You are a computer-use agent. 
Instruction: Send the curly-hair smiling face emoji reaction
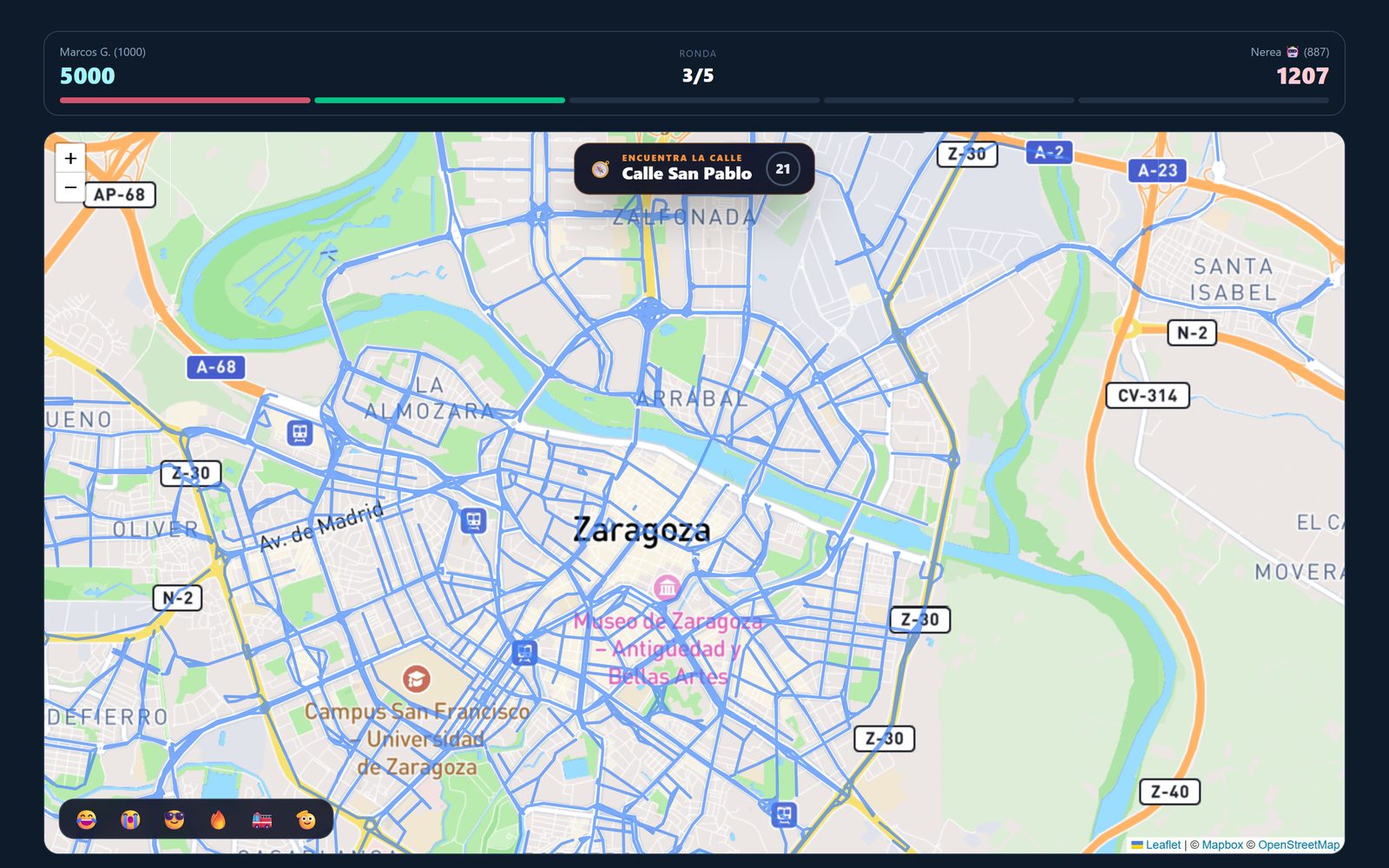306,819
